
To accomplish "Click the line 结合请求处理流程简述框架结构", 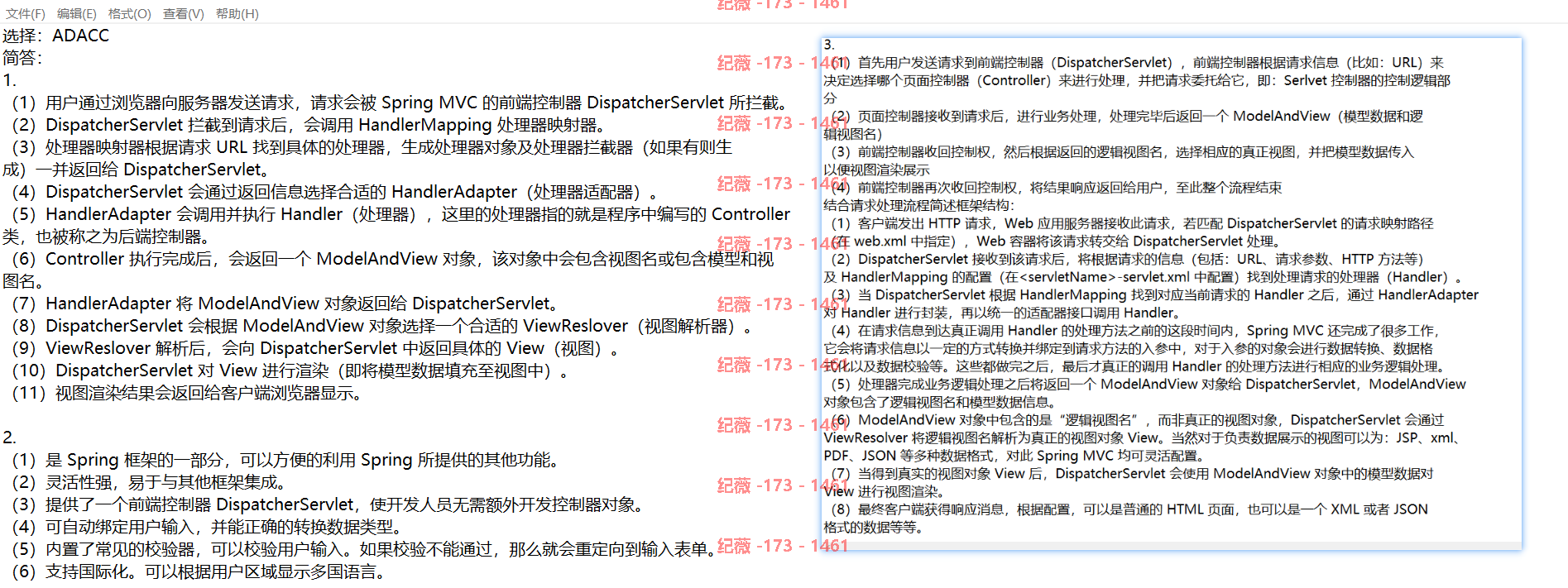I will pyautogui.click(x=918, y=206).
